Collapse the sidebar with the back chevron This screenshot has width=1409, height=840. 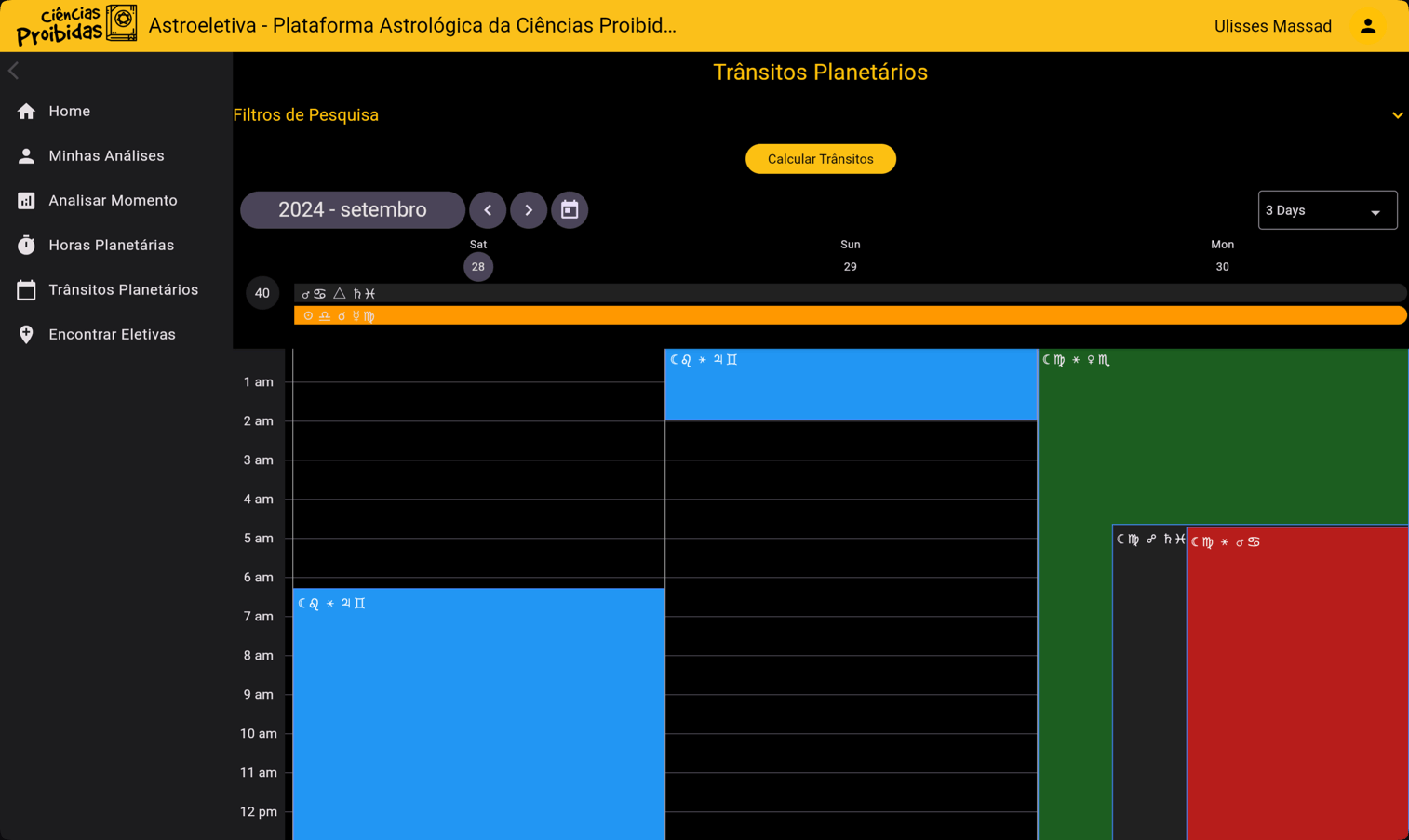coord(14,71)
